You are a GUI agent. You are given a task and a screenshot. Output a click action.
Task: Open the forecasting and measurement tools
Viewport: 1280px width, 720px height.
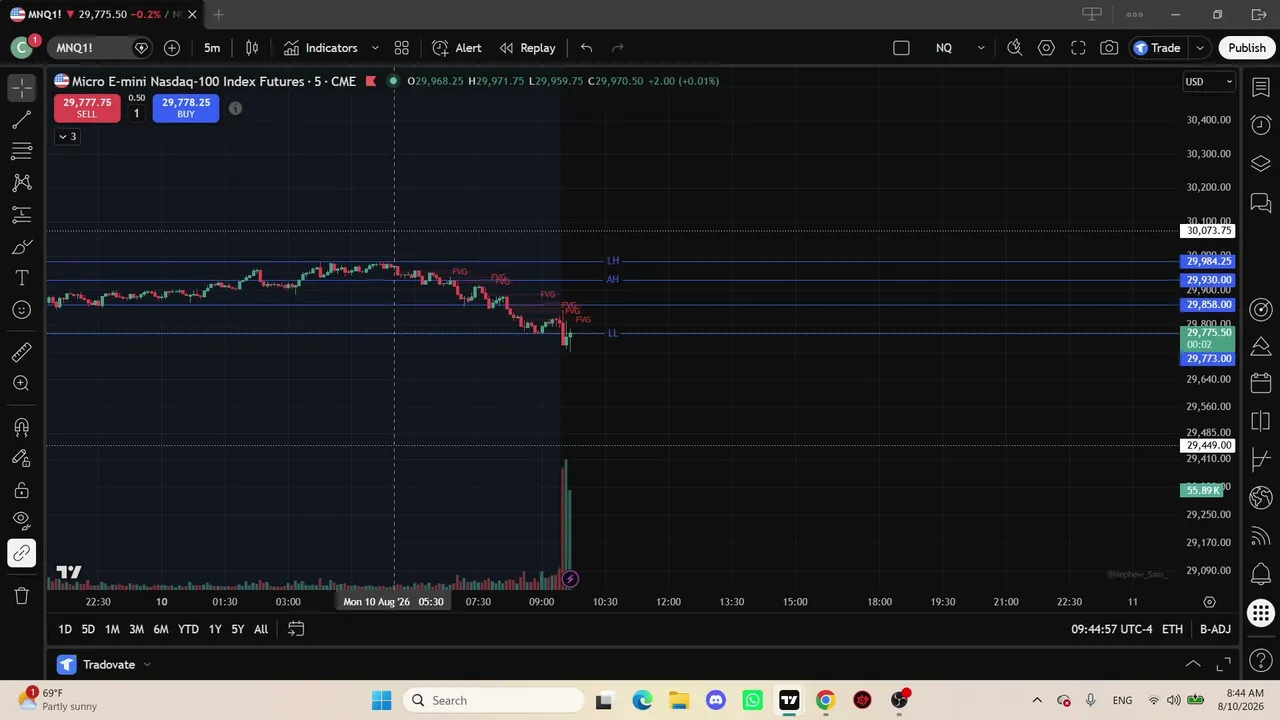(22, 215)
